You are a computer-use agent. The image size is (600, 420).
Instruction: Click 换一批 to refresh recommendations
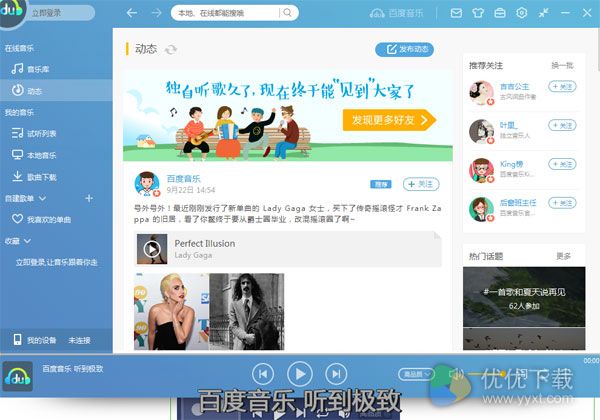[562, 65]
